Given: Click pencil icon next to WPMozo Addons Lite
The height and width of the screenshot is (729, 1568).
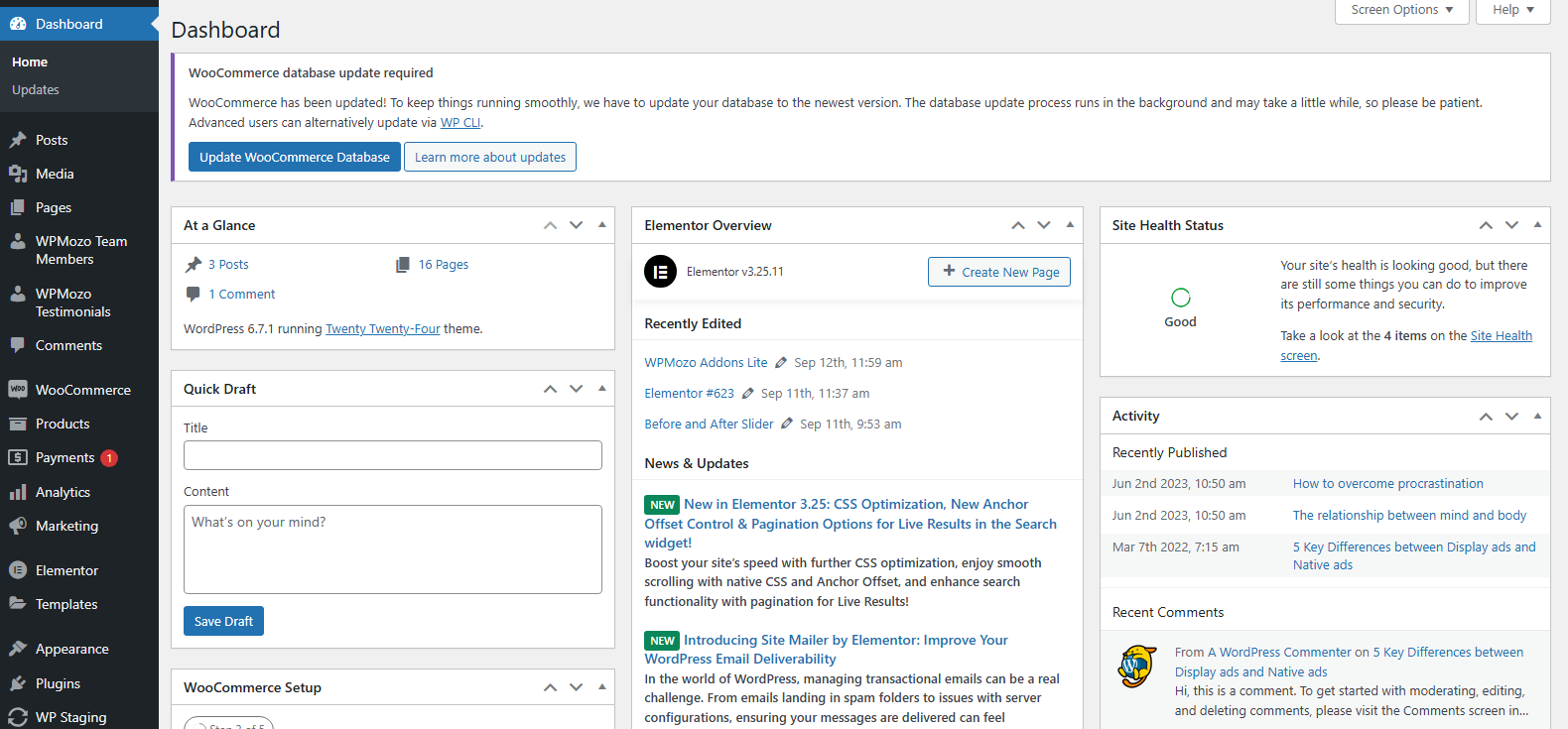Looking at the screenshot, I should click(x=781, y=363).
